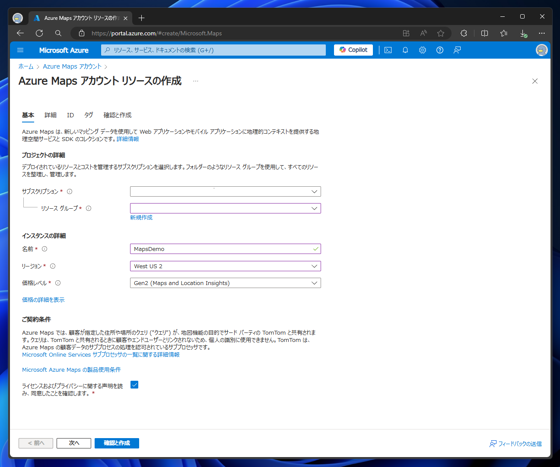Open Cloud Shell from the Azure header
Viewport: 560px width, 467px height.
pyautogui.click(x=388, y=50)
